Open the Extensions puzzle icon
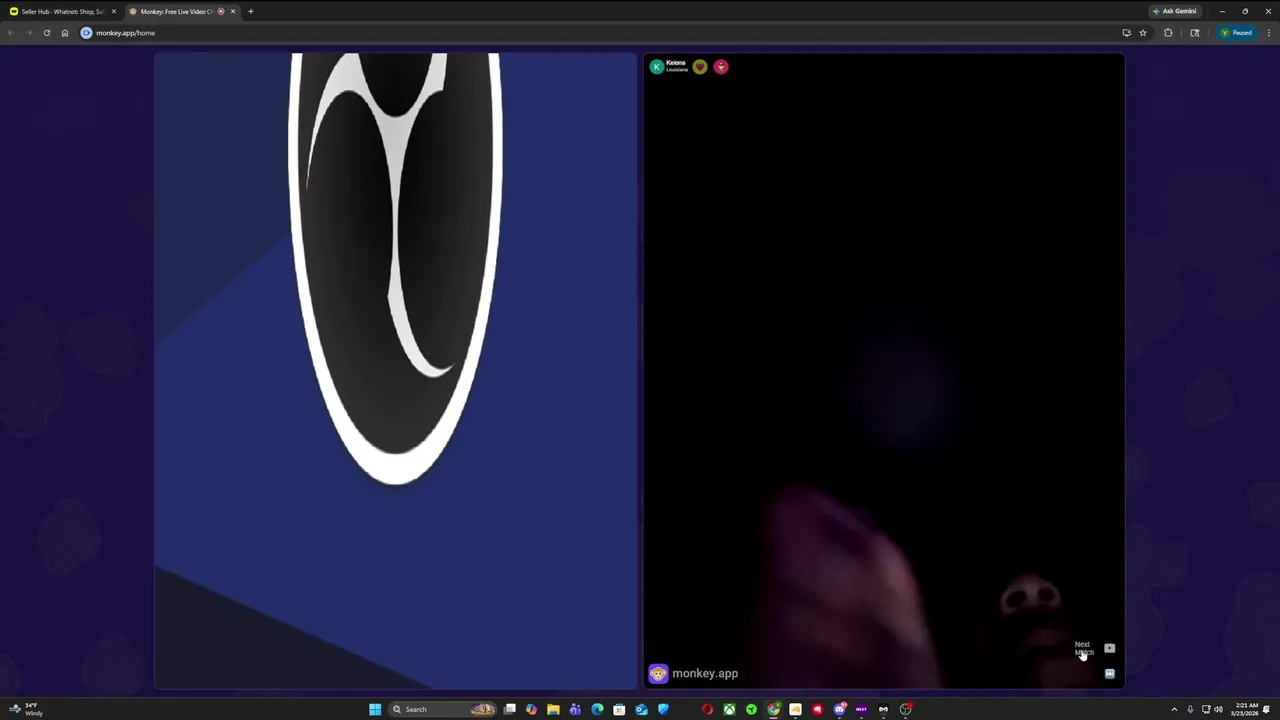Viewport: 1280px width, 720px height. click(1168, 33)
